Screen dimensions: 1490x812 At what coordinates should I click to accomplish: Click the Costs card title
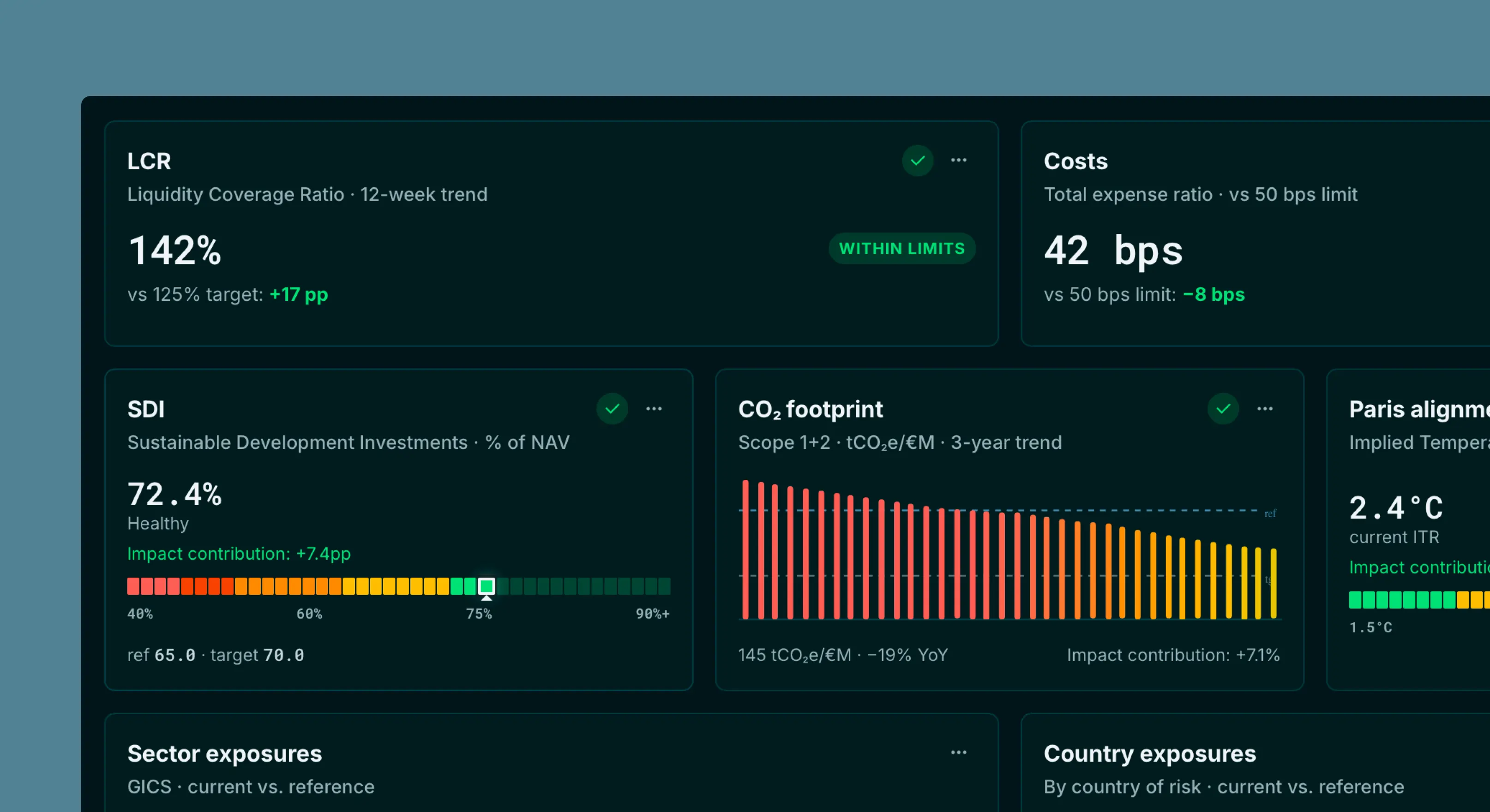(x=1076, y=161)
